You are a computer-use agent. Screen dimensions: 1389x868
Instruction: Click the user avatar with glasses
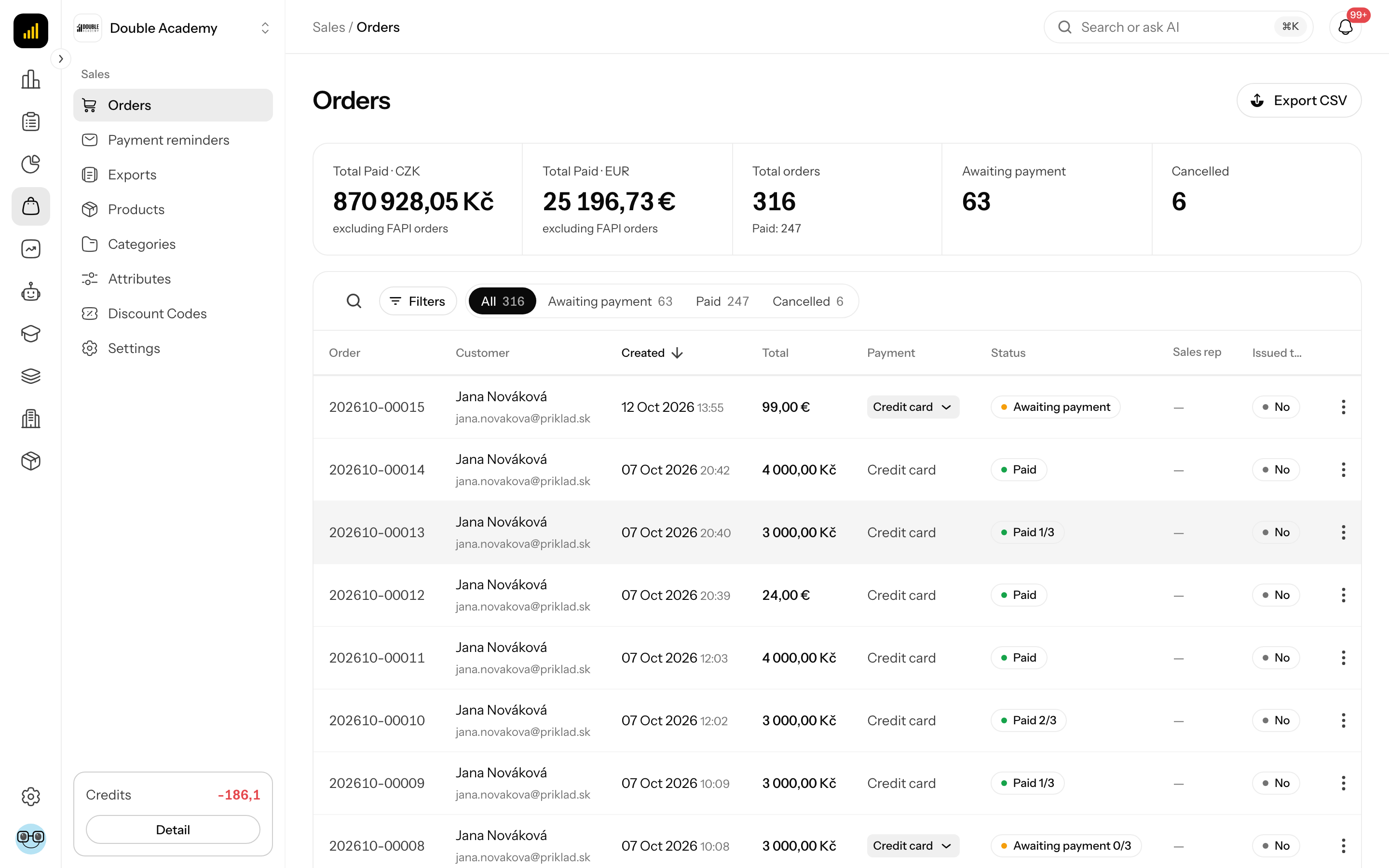pyautogui.click(x=30, y=839)
